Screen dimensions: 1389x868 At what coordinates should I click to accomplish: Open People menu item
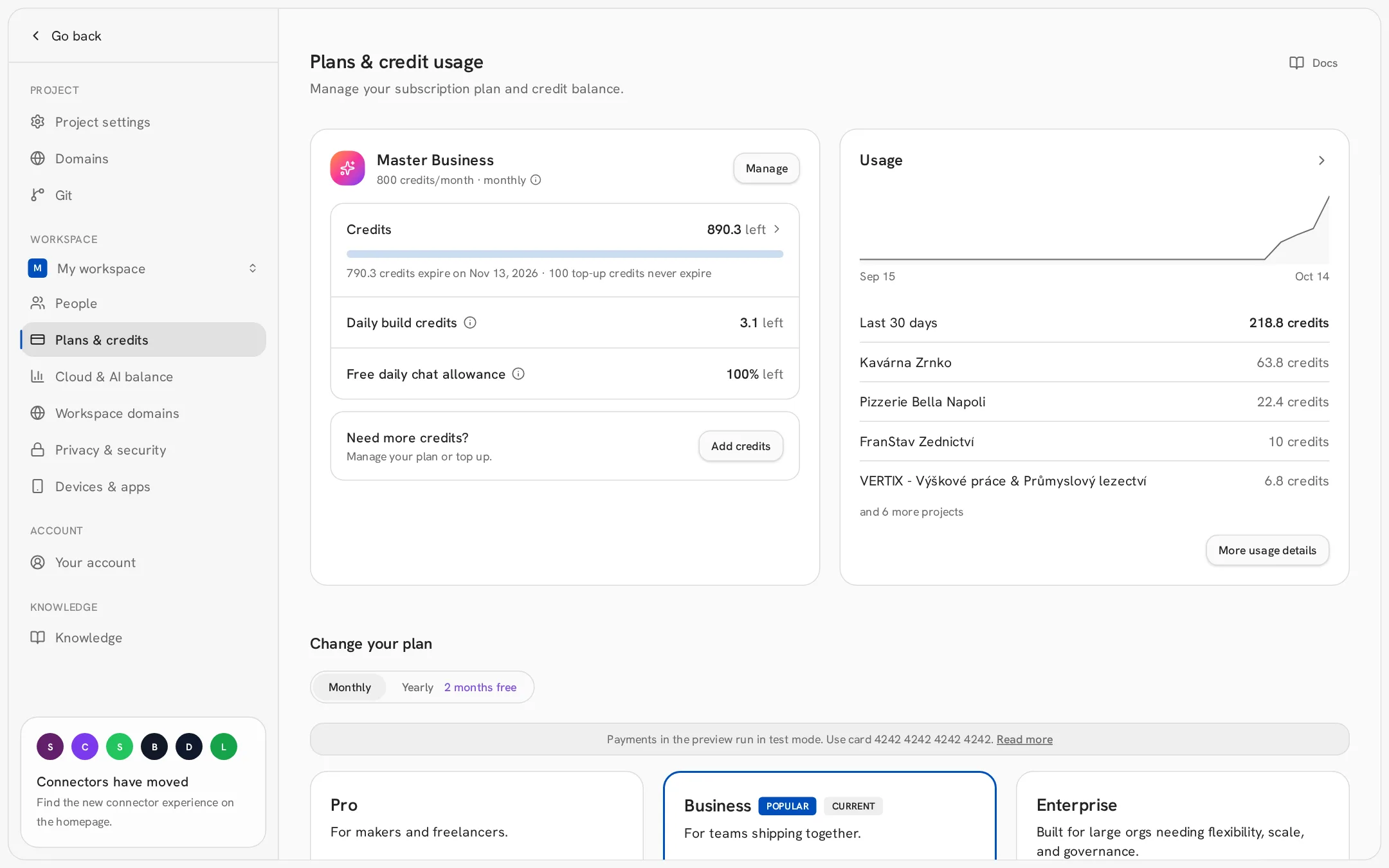click(143, 303)
